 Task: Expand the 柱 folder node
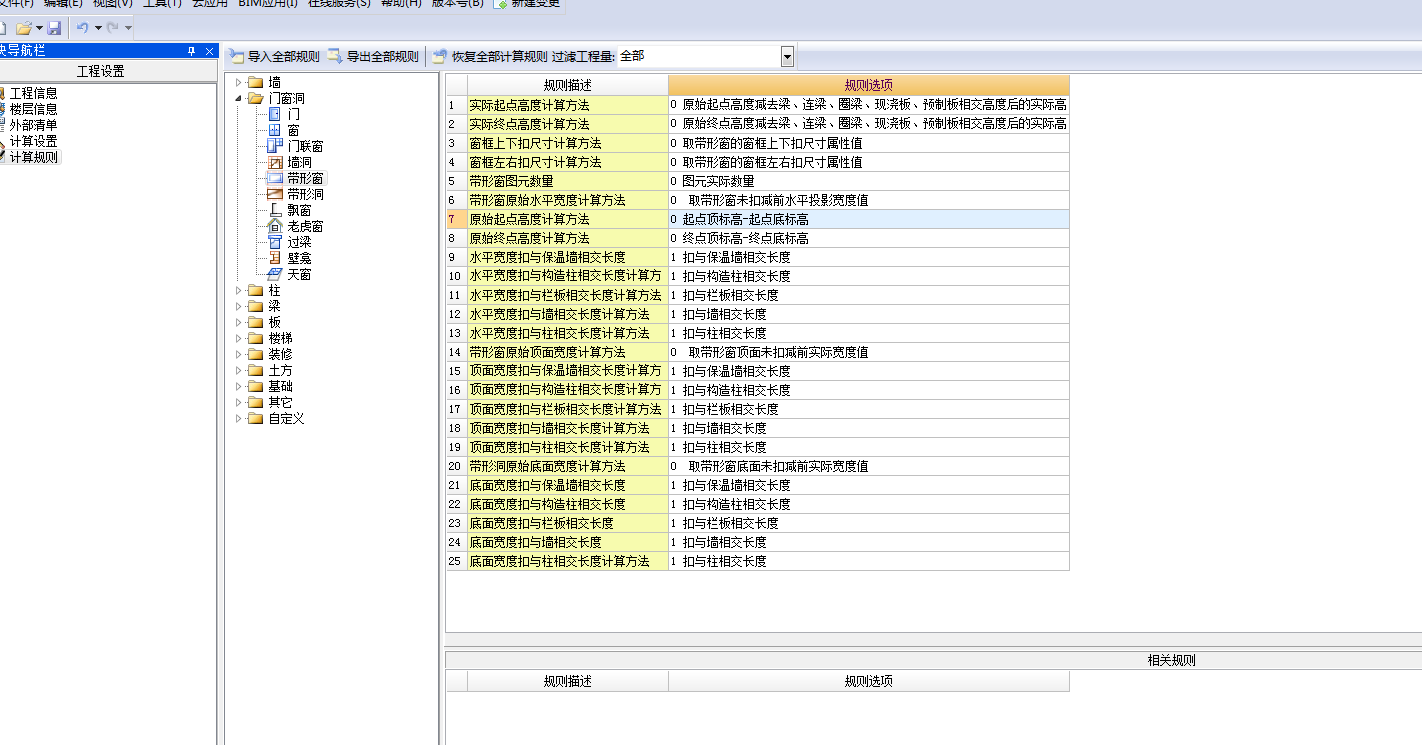[x=238, y=290]
